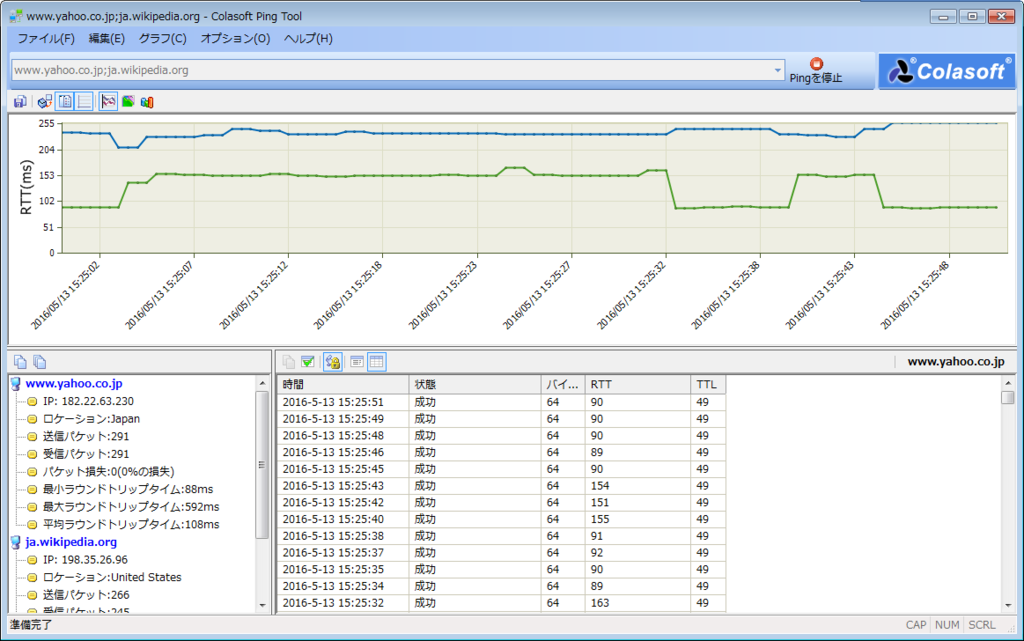Toggle the padlock auto-scroll lock icon
Viewport: 1024px width, 641px height.
tap(332, 362)
